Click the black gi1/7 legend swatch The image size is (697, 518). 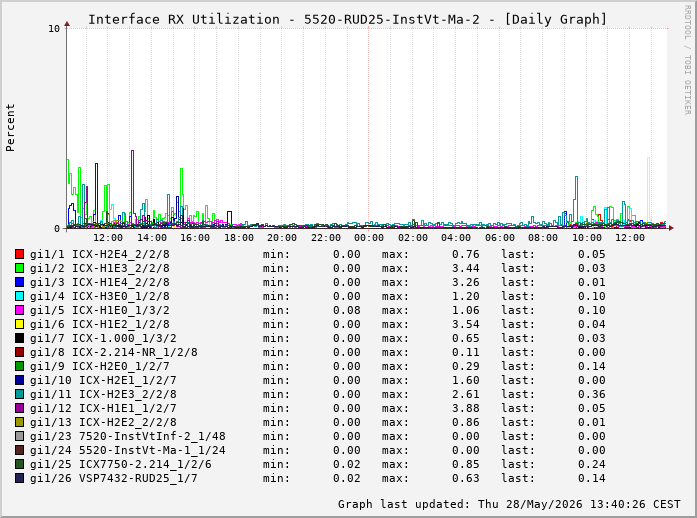click(19, 338)
